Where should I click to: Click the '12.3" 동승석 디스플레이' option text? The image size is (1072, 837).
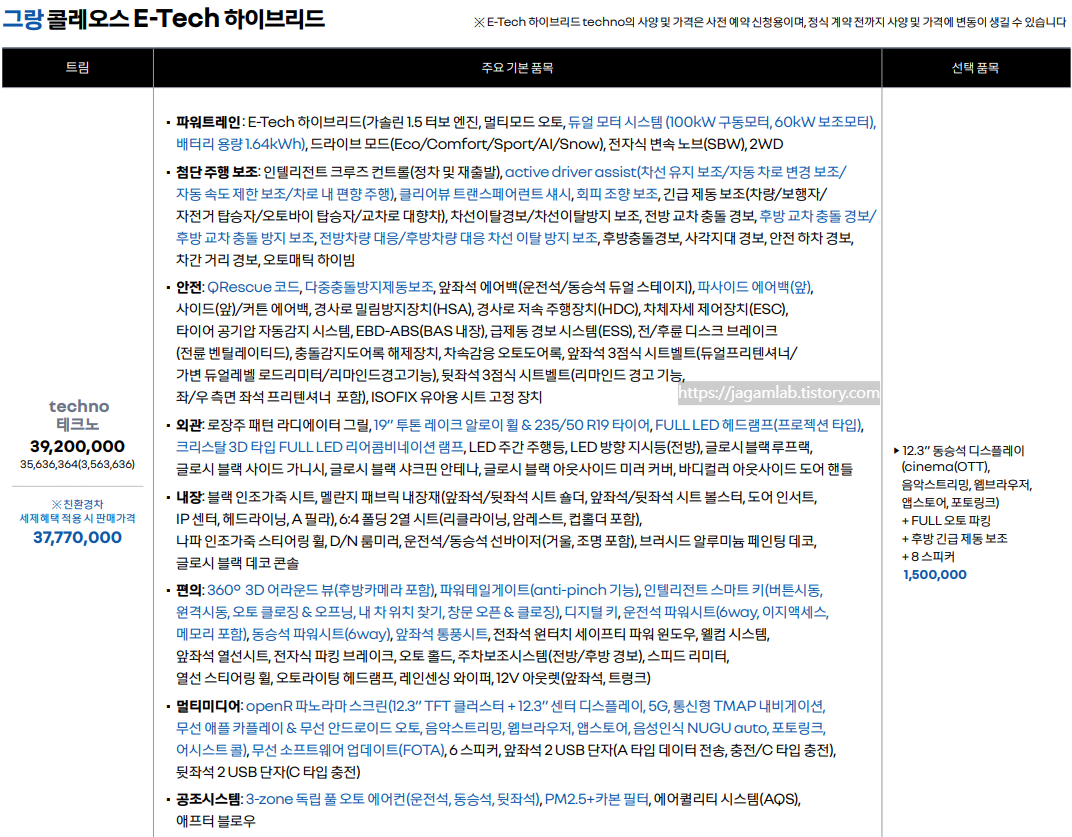click(963, 451)
